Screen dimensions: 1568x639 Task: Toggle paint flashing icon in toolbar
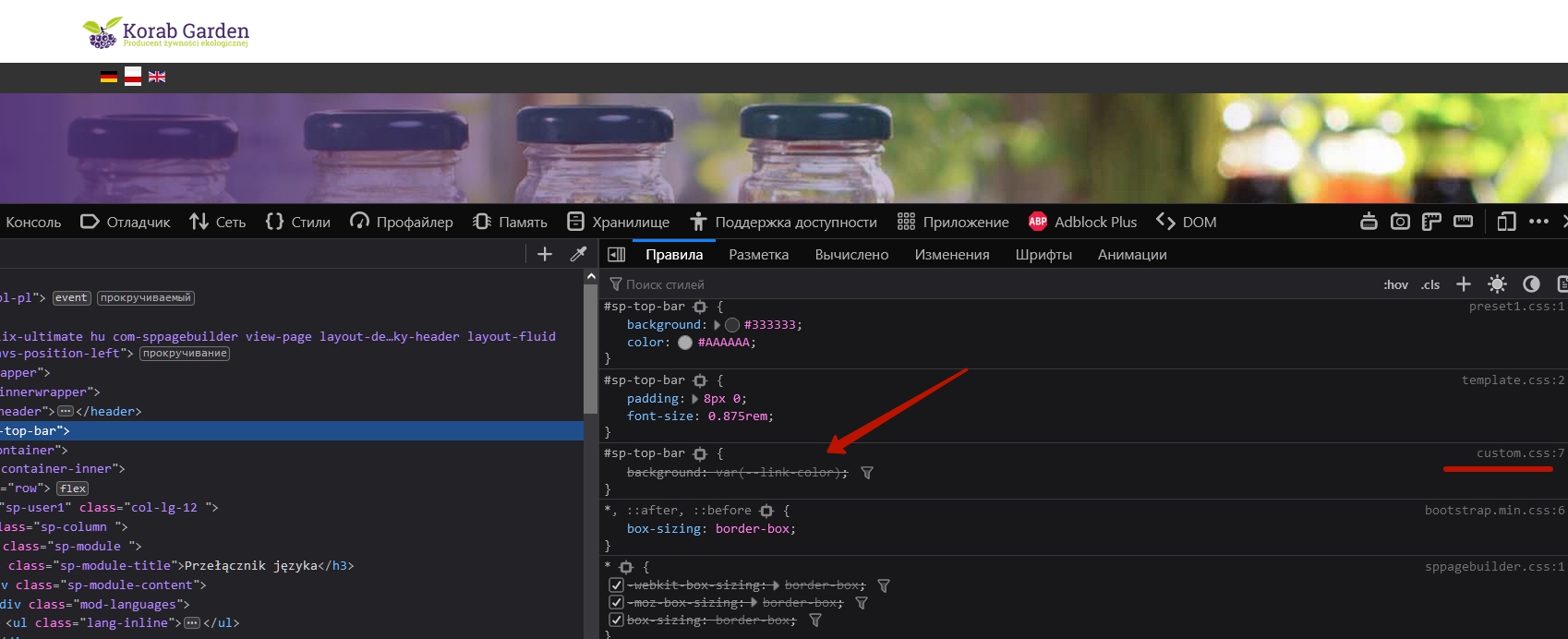pos(1369,222)
